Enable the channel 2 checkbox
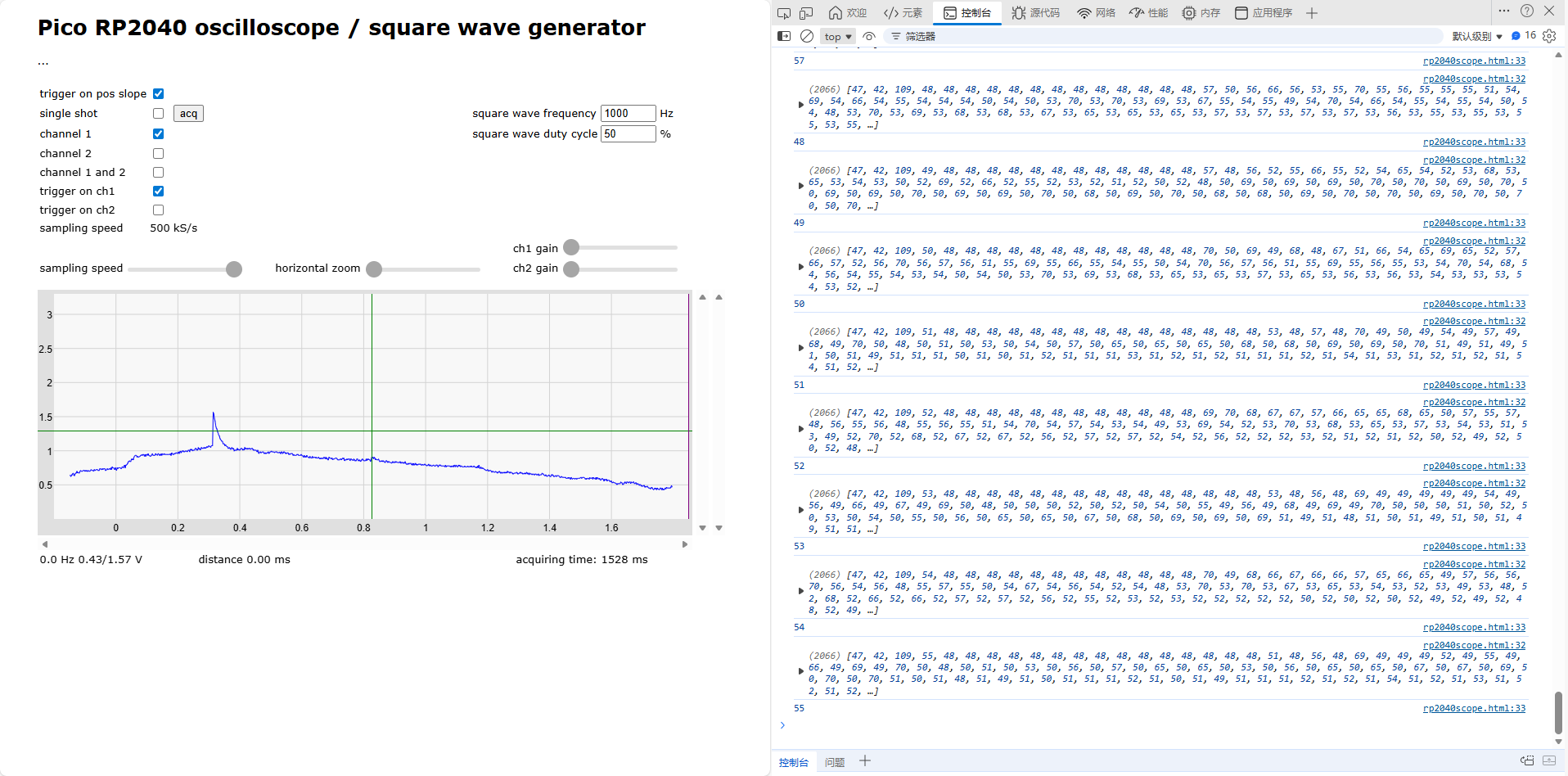This screenshot has width=1568, height=776. [x=159, y=154]
